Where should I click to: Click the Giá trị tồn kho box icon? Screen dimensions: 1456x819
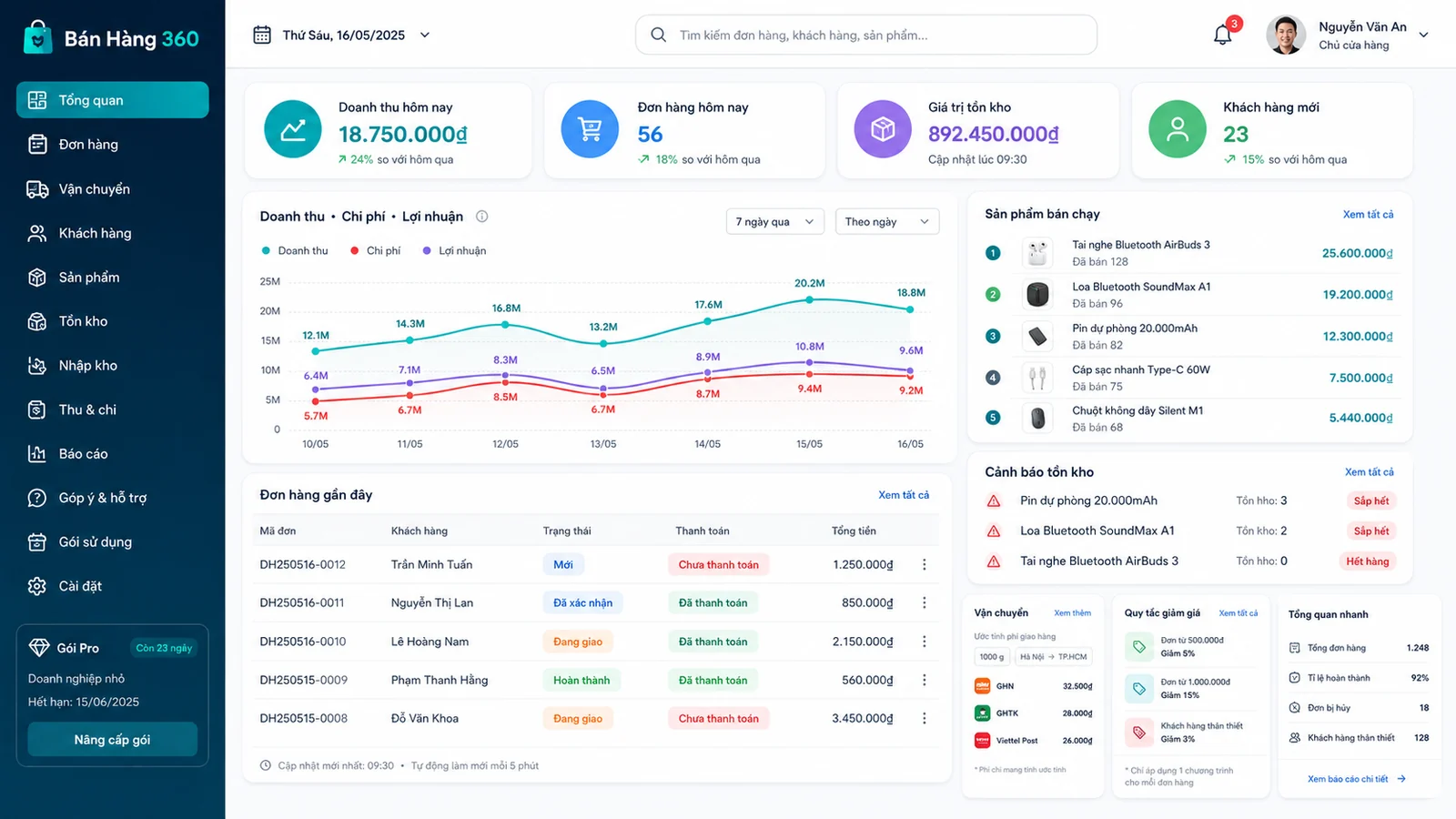883,129
